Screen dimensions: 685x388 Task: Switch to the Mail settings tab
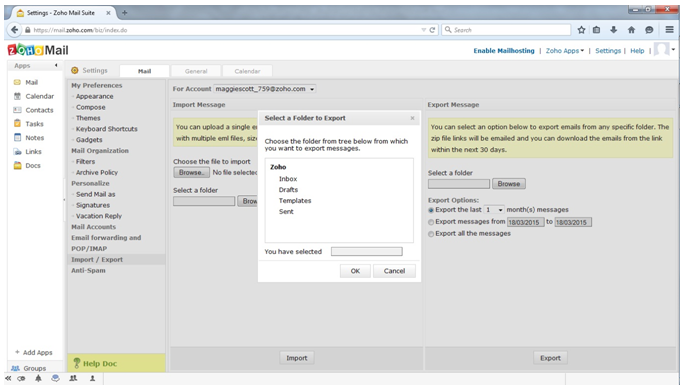pos(145,71)
